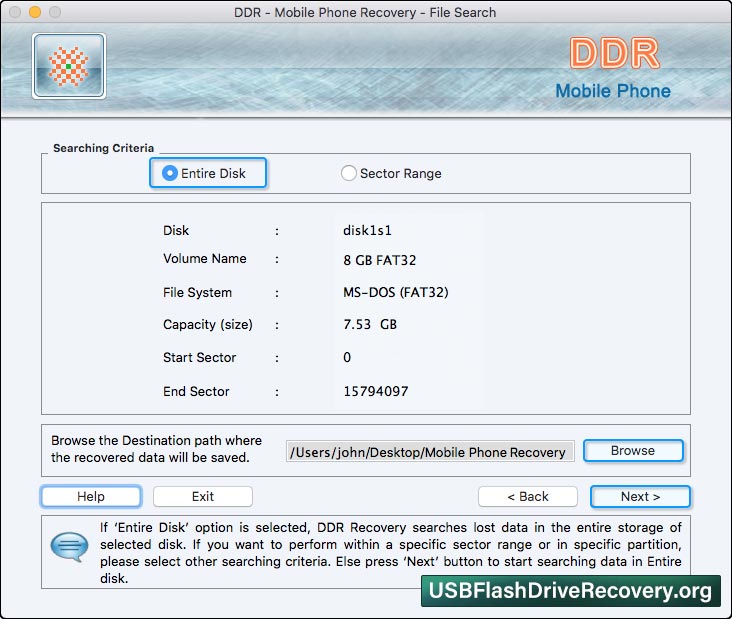Click the DDR Mobile Phone brand title

click(x=613, y=69)
